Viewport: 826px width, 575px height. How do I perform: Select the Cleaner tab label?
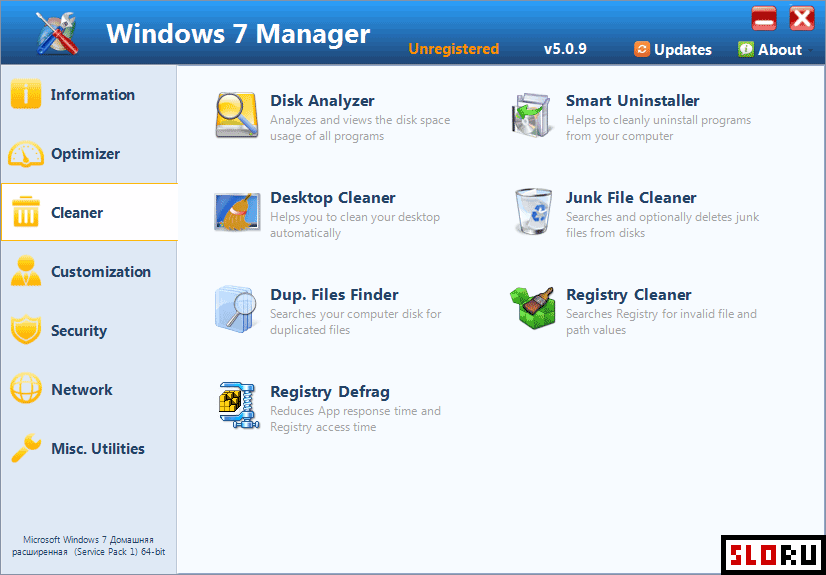pos(77,213)
